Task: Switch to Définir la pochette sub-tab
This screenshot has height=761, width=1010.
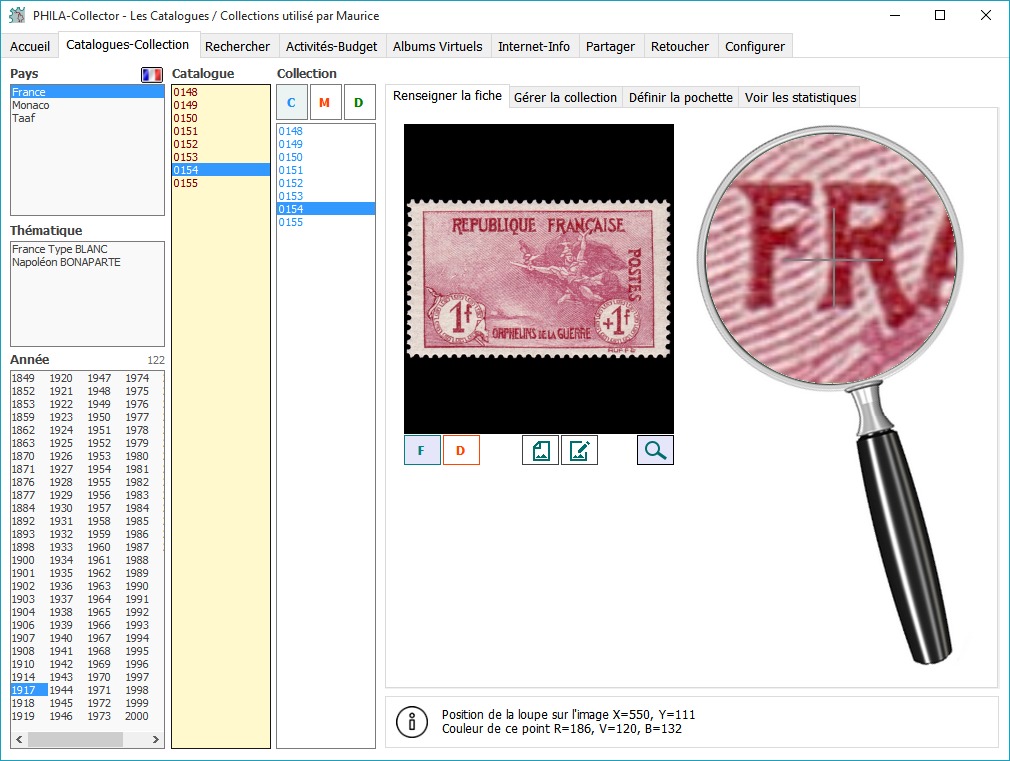Action: [681, 97]
